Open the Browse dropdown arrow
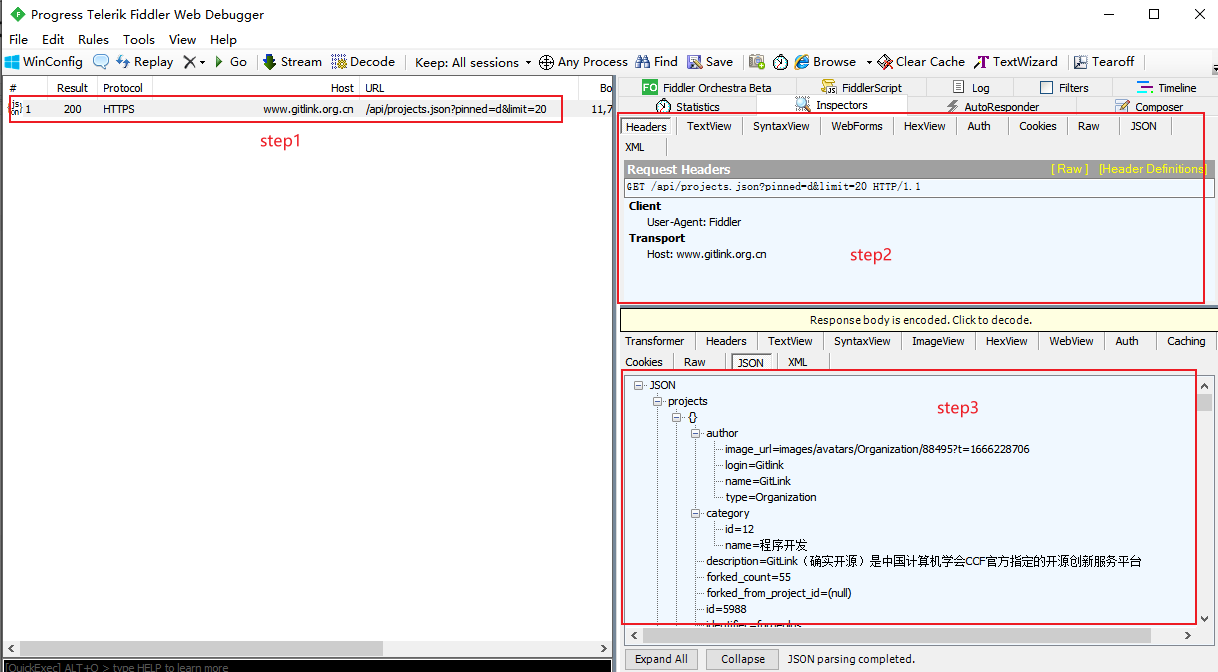The width and height of the screenshot is (1218, 672). (x=869, y=62)
